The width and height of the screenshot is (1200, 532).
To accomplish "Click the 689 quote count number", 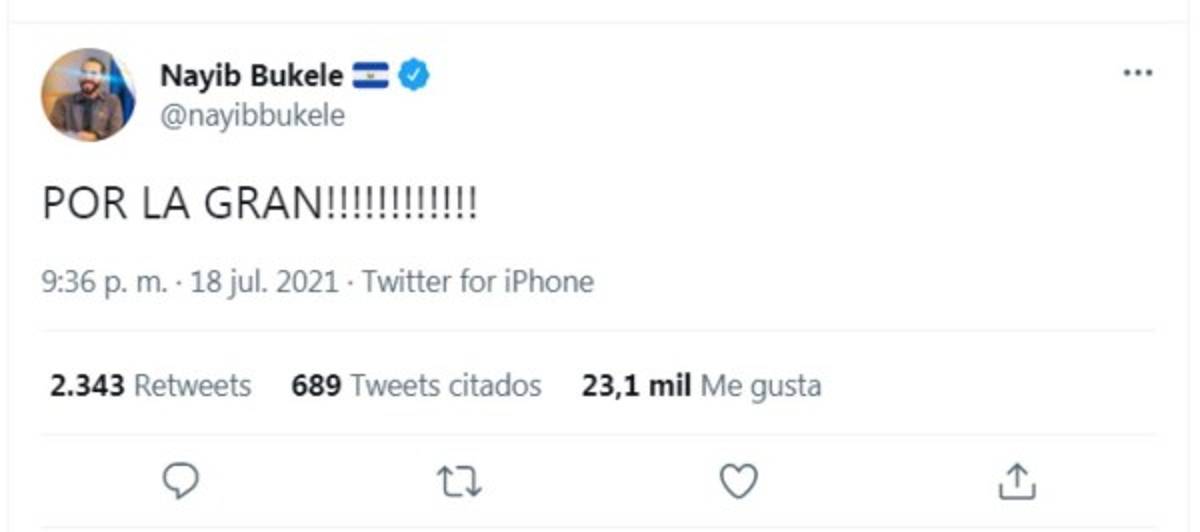I will point(316,386).
